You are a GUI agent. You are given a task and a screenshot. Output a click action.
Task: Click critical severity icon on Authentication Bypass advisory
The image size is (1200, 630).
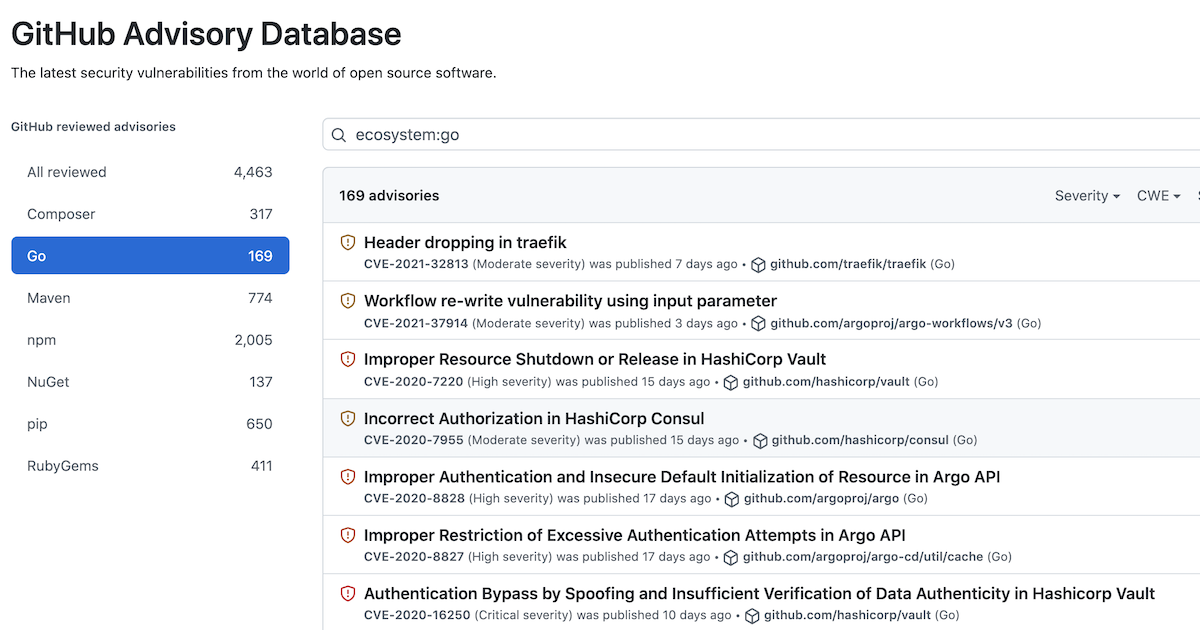347,593
